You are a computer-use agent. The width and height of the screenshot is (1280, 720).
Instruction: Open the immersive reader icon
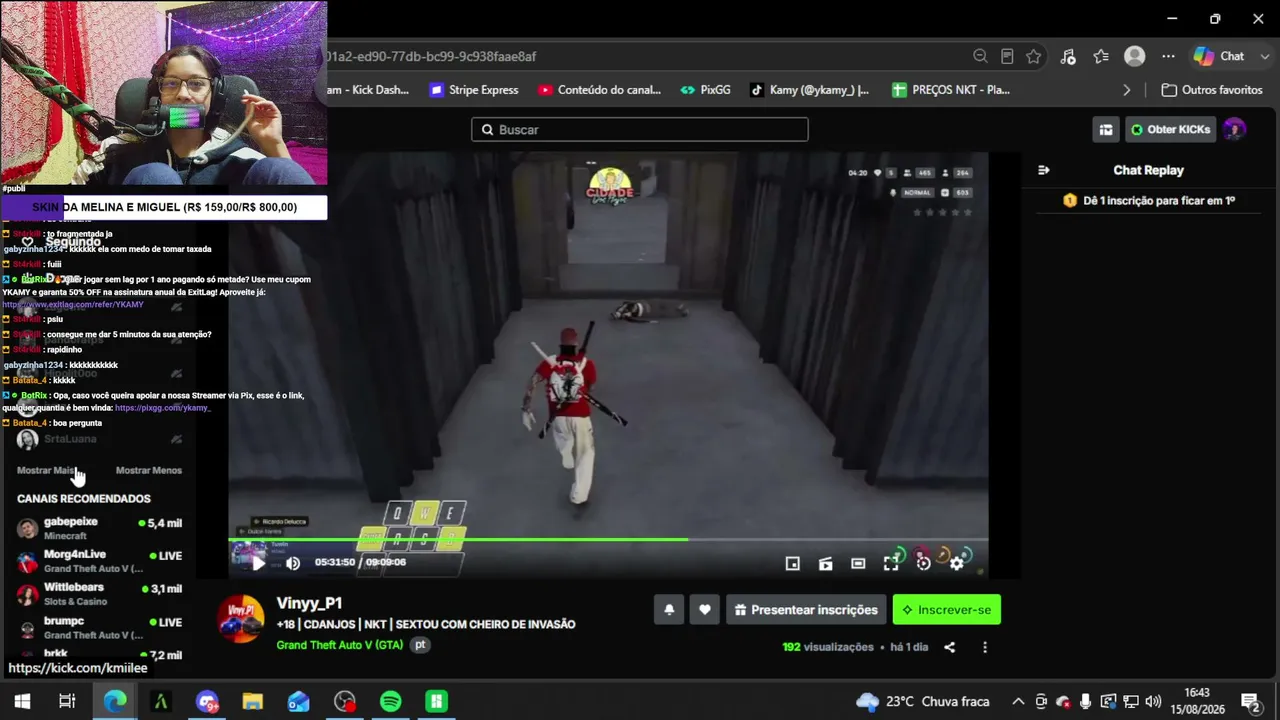click(1007, 56)
